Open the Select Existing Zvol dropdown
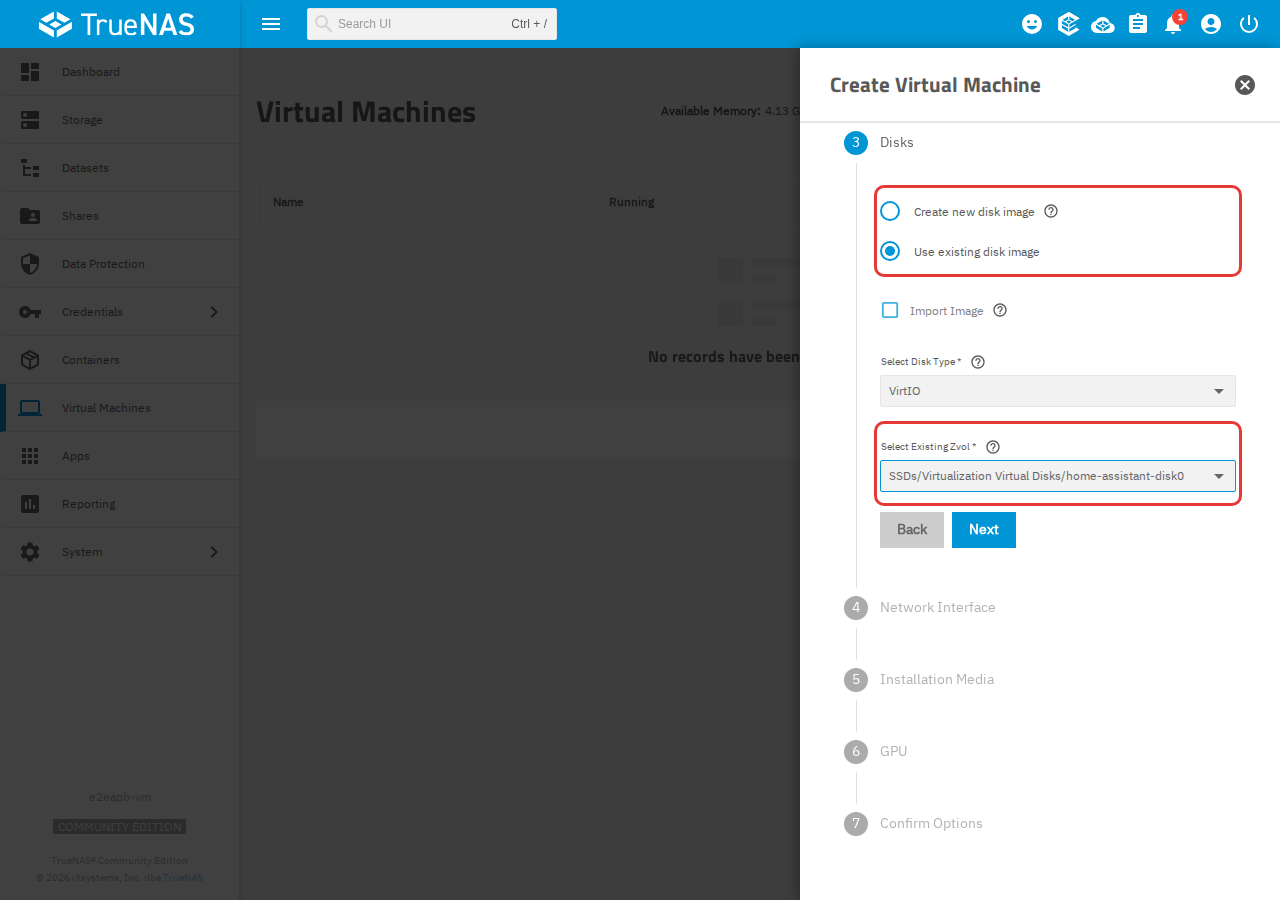Screen dimensions: 1280x900 click(1058, 476)
